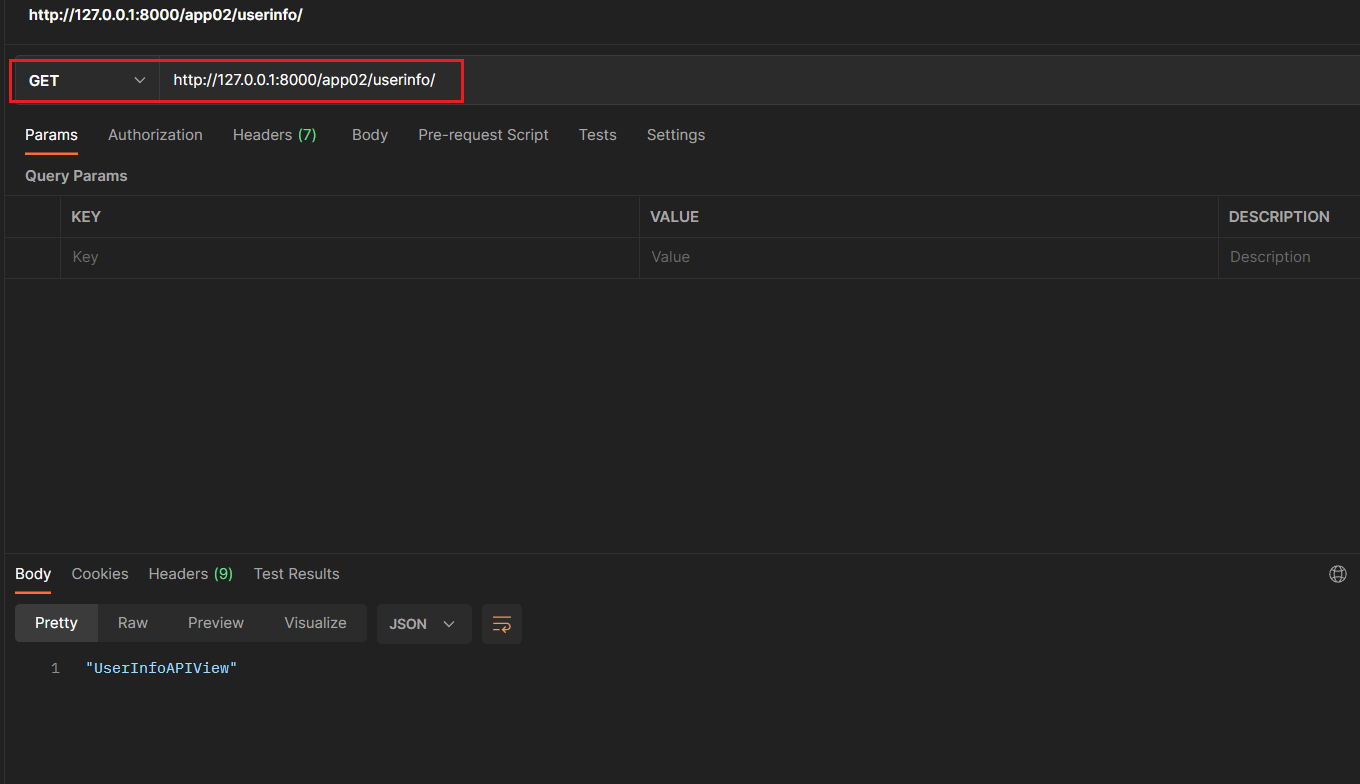Click the query param Description input
The image size is (1360, 784).
click(x=1289, y=257)
